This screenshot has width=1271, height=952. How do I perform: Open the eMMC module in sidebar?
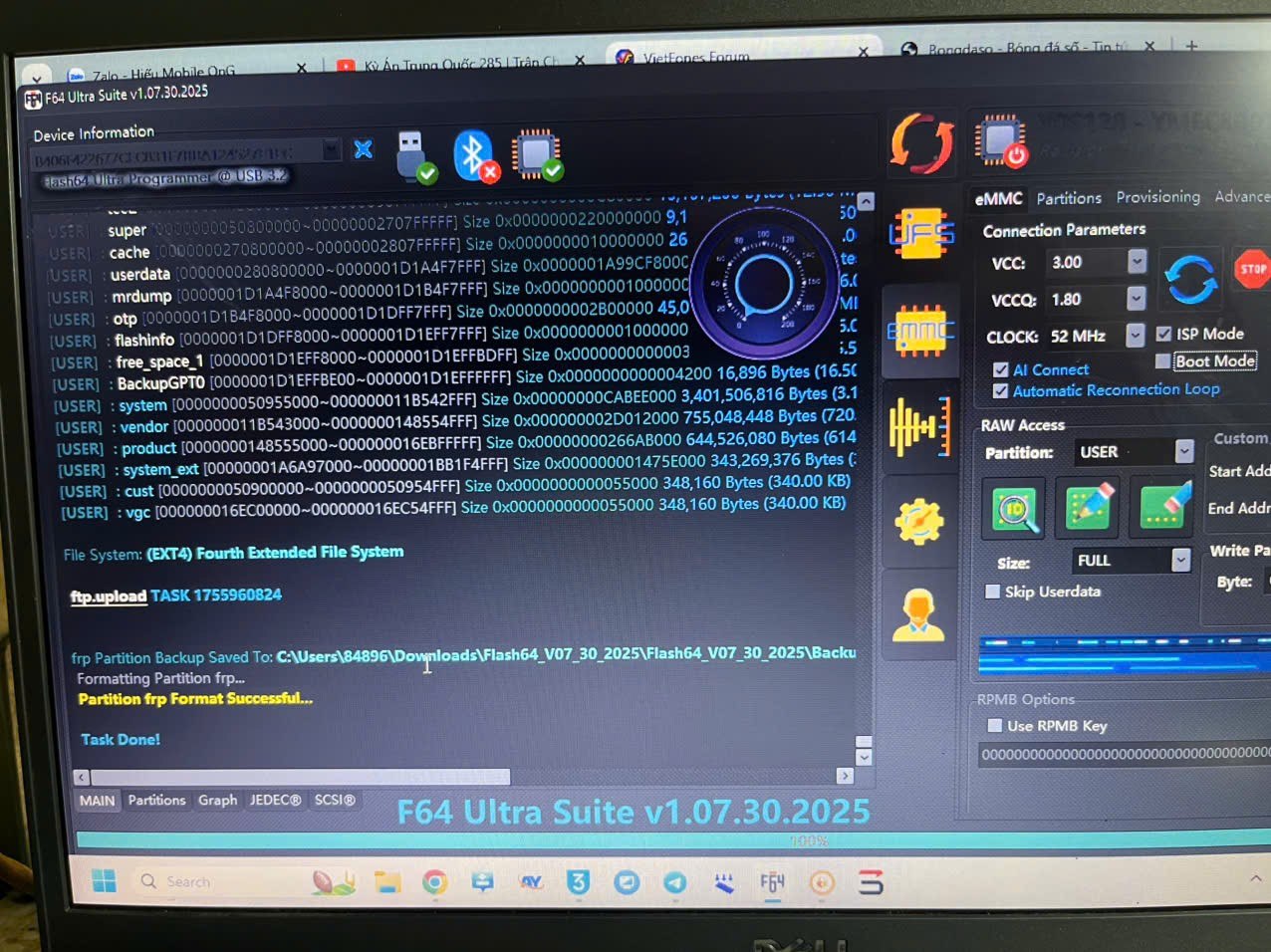[x=920, y=331]
